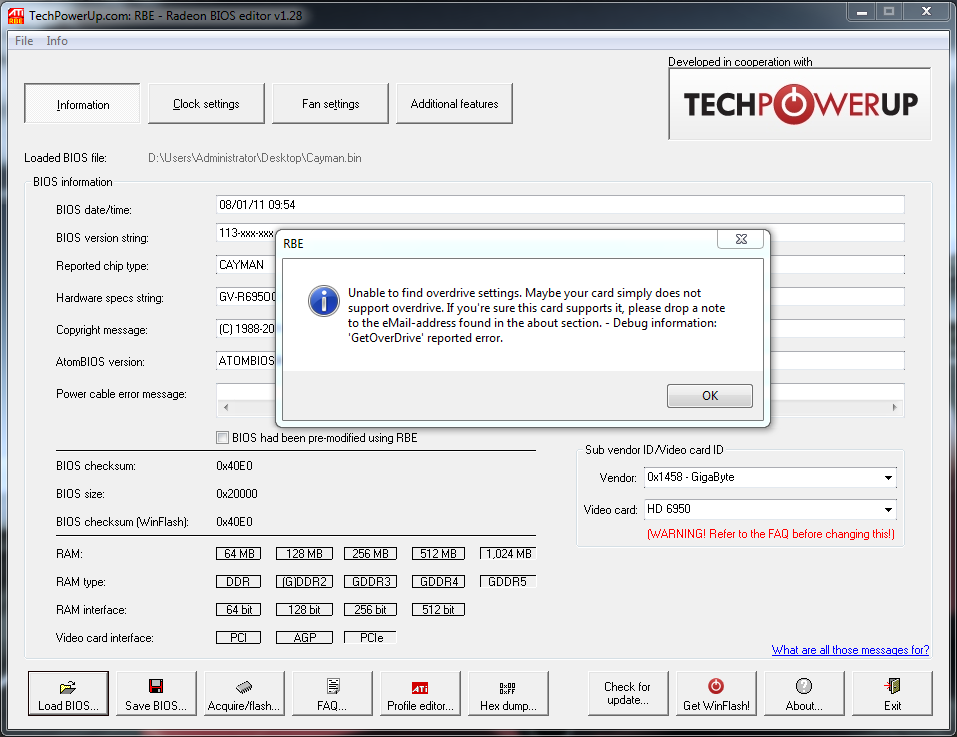Toggle BIOS had been pre-modified checkbox

[x=223, y=438]
